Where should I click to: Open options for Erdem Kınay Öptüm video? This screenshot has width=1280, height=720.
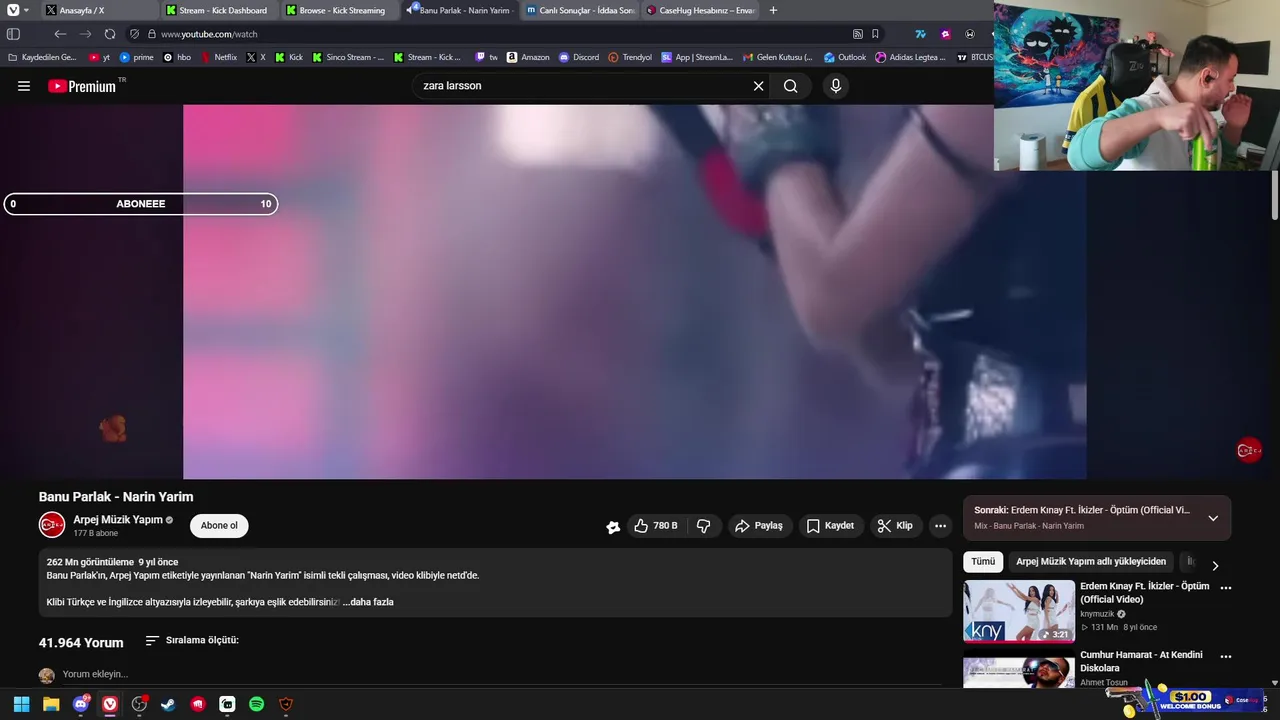pyautogui.click(x=1226, y=588)
